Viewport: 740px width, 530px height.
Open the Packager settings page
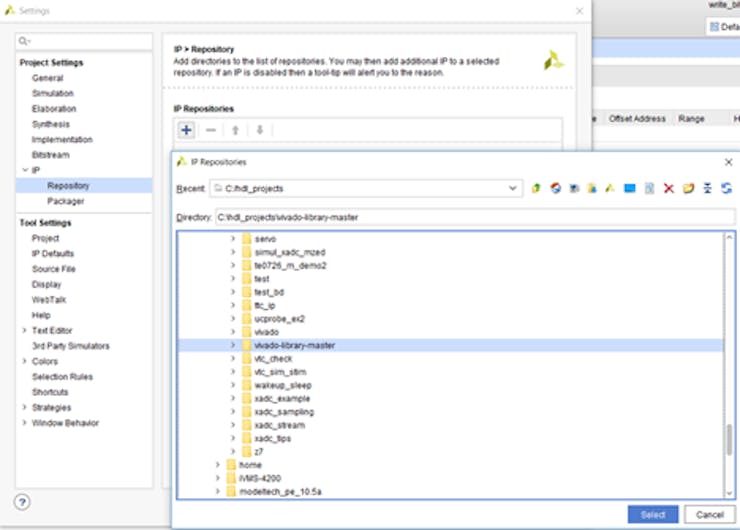click(66, 201)
